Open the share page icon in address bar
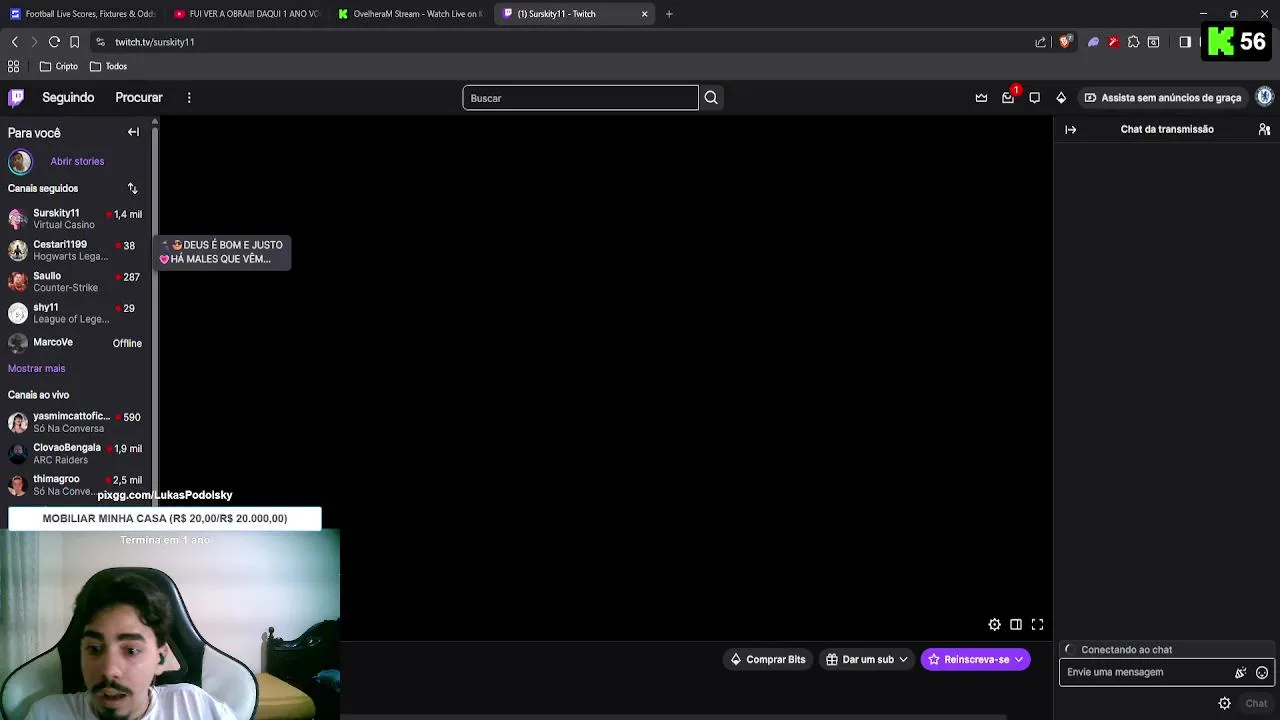 [1040, 42]
